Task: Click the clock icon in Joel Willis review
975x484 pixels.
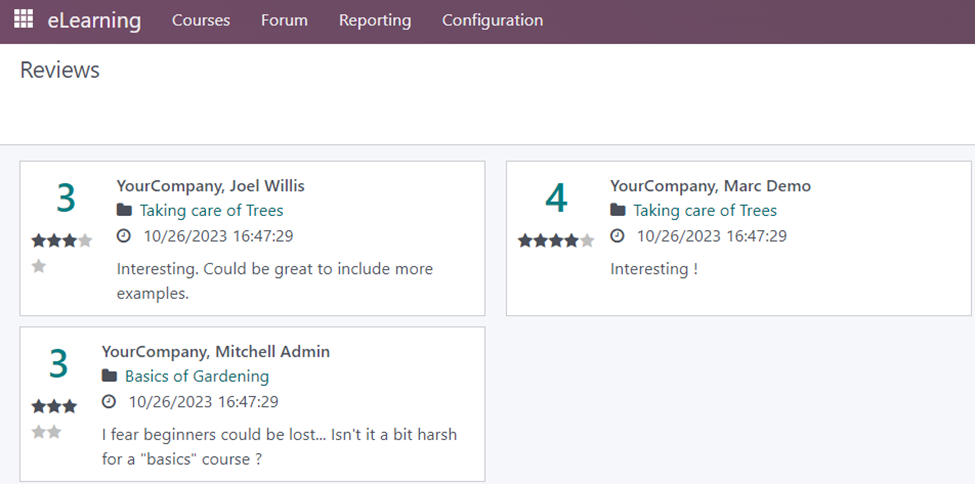Action: 124,236
